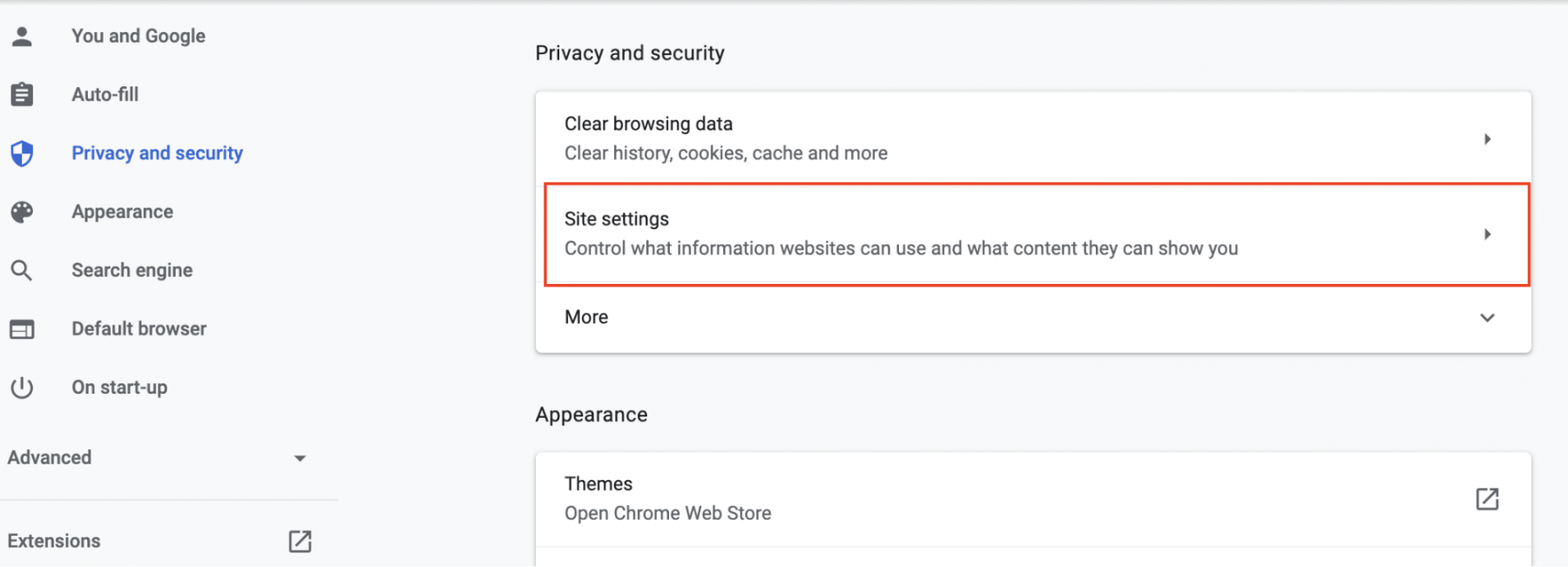The height and width of the screenshot is (567, 1568).
Task: Select Appearance in the sidebar menu
Action: point(122,212)
